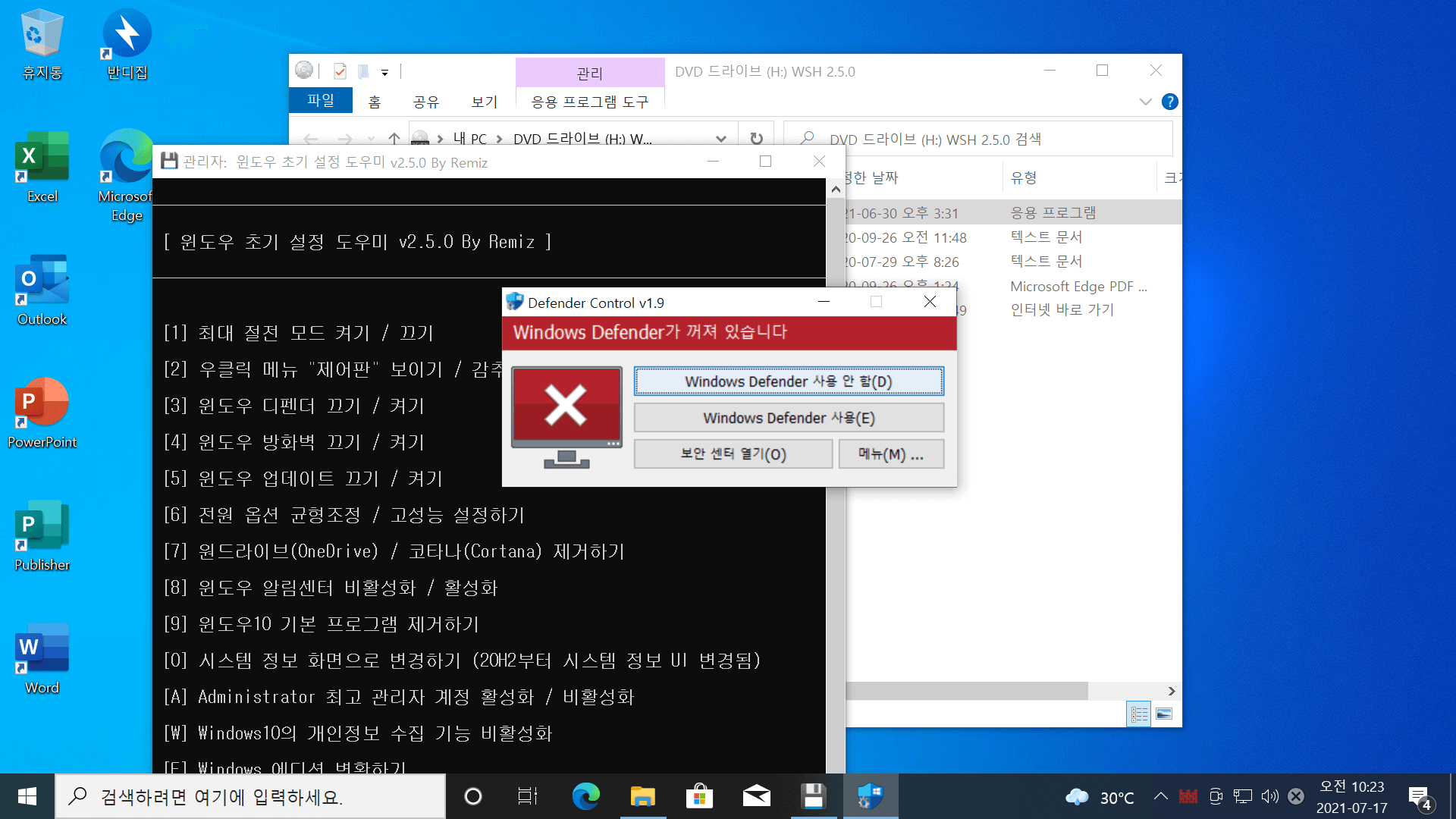This screenshot has width=1456, height=819.
Task: Open the PowerPoint desktop shortcut
Action: click(42, 413)
